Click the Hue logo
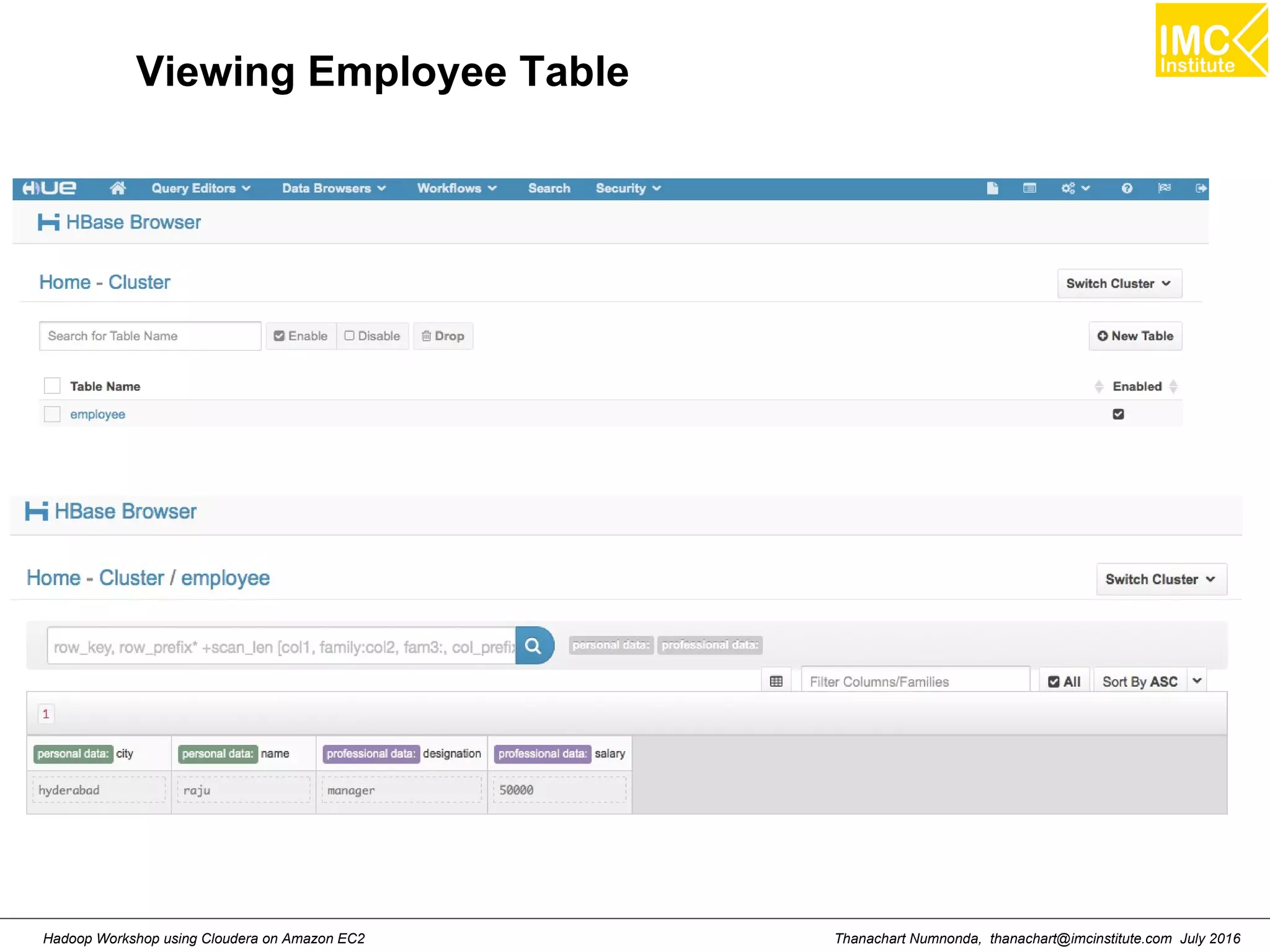 click(x=49, y=188)
